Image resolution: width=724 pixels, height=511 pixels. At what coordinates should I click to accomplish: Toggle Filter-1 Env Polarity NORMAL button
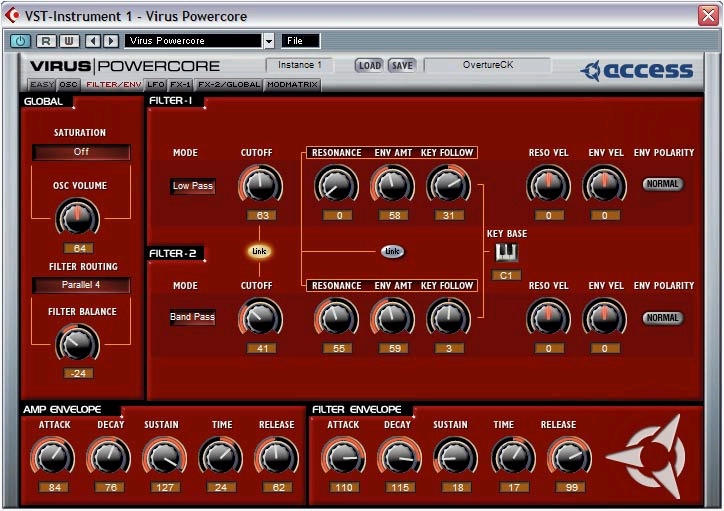point(663,184)
